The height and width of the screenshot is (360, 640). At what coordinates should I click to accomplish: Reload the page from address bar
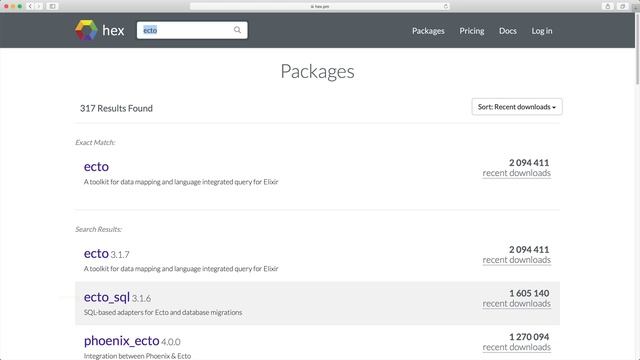pos(446,6)
